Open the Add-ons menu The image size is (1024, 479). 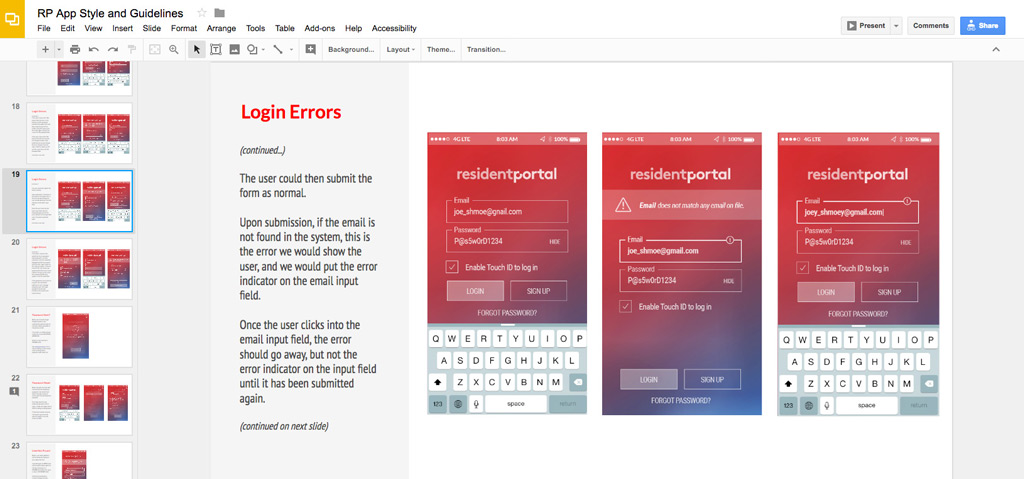point(320,28)
